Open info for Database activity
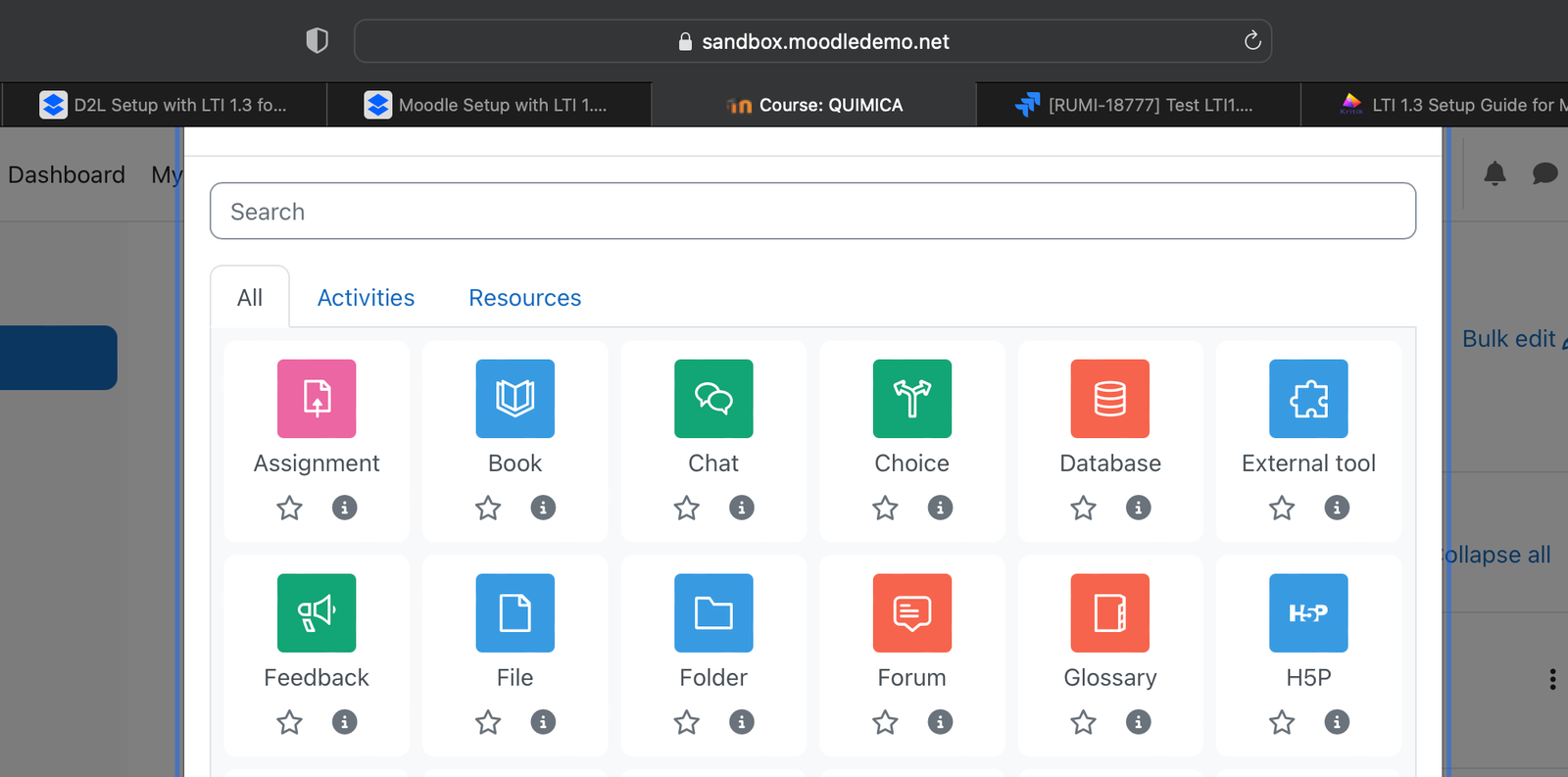The width and height of the screenshot is (1568, 777). pyautogui.click(x=1138, y=508)
